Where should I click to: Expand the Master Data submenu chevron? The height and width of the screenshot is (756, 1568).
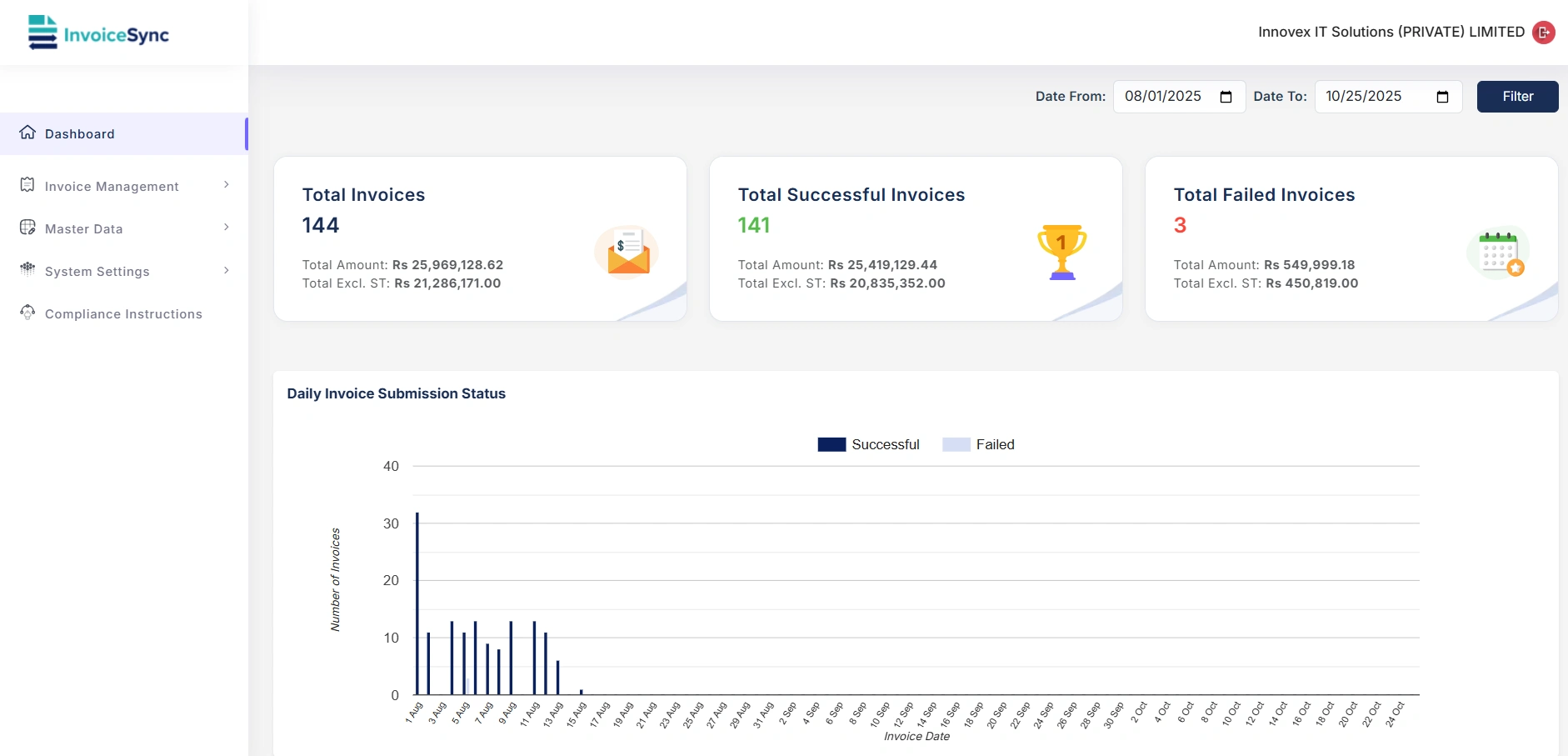227,228
